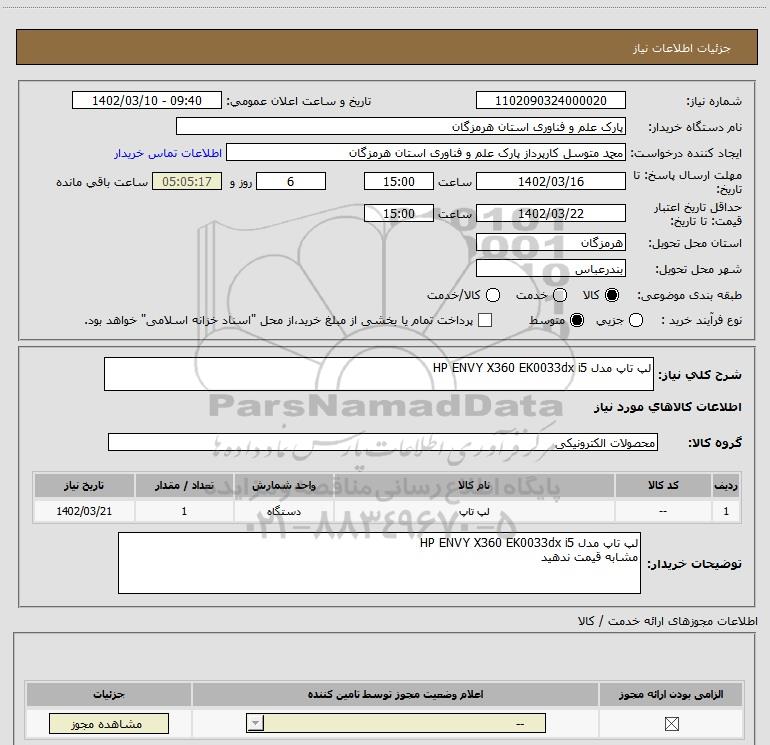Toggle the الزامی بودن ارائه مجوز checkbox

click(x=671, y=723)
